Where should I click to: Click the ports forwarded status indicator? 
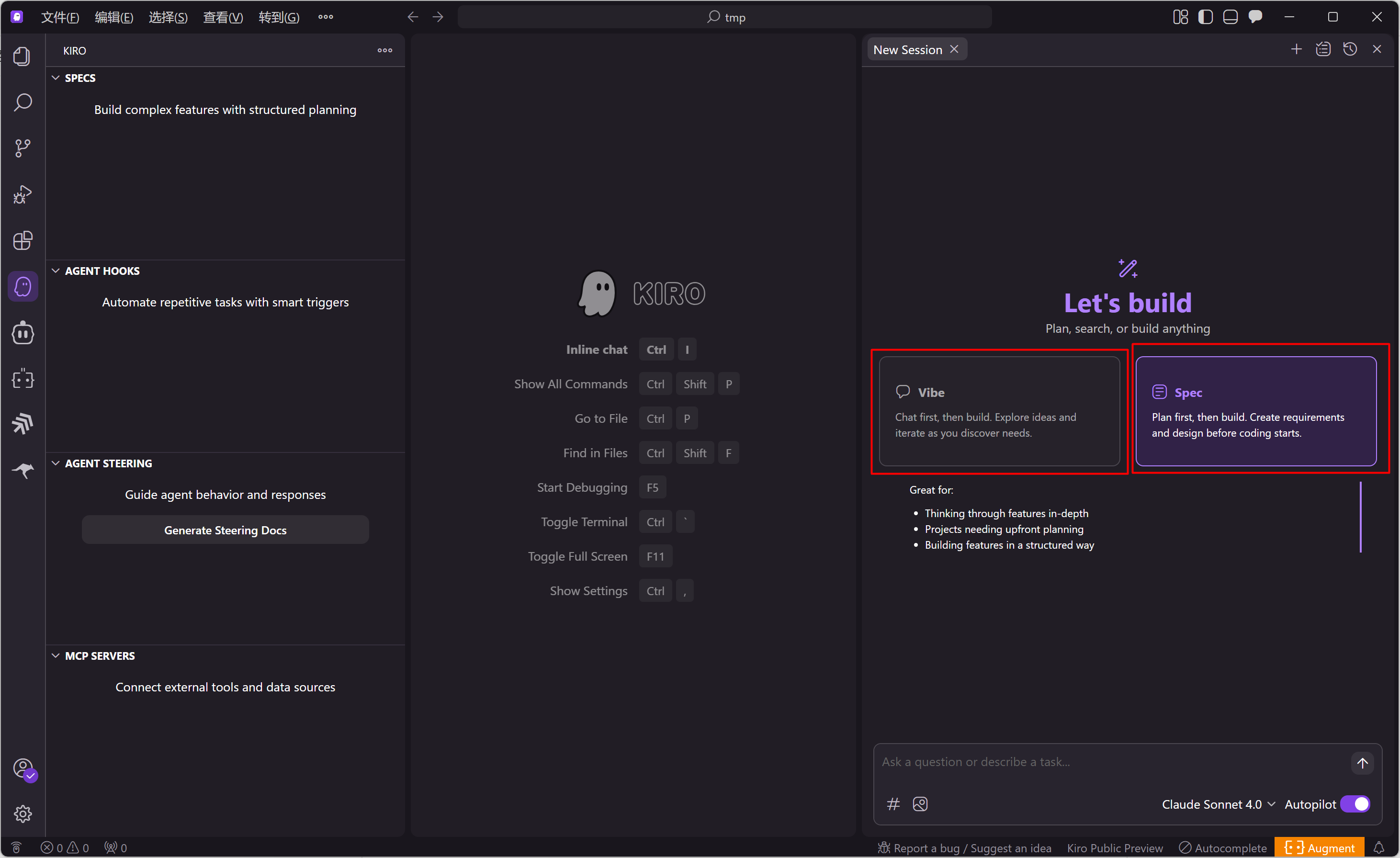click(115, 848)
